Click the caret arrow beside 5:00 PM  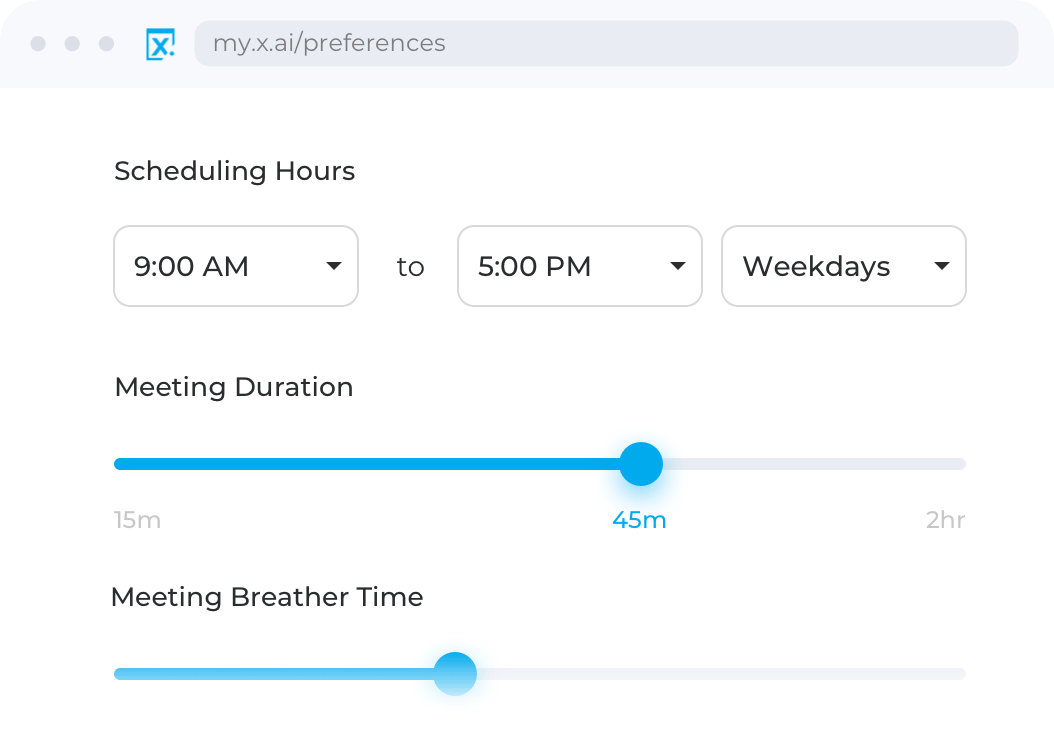click(678, 266)
